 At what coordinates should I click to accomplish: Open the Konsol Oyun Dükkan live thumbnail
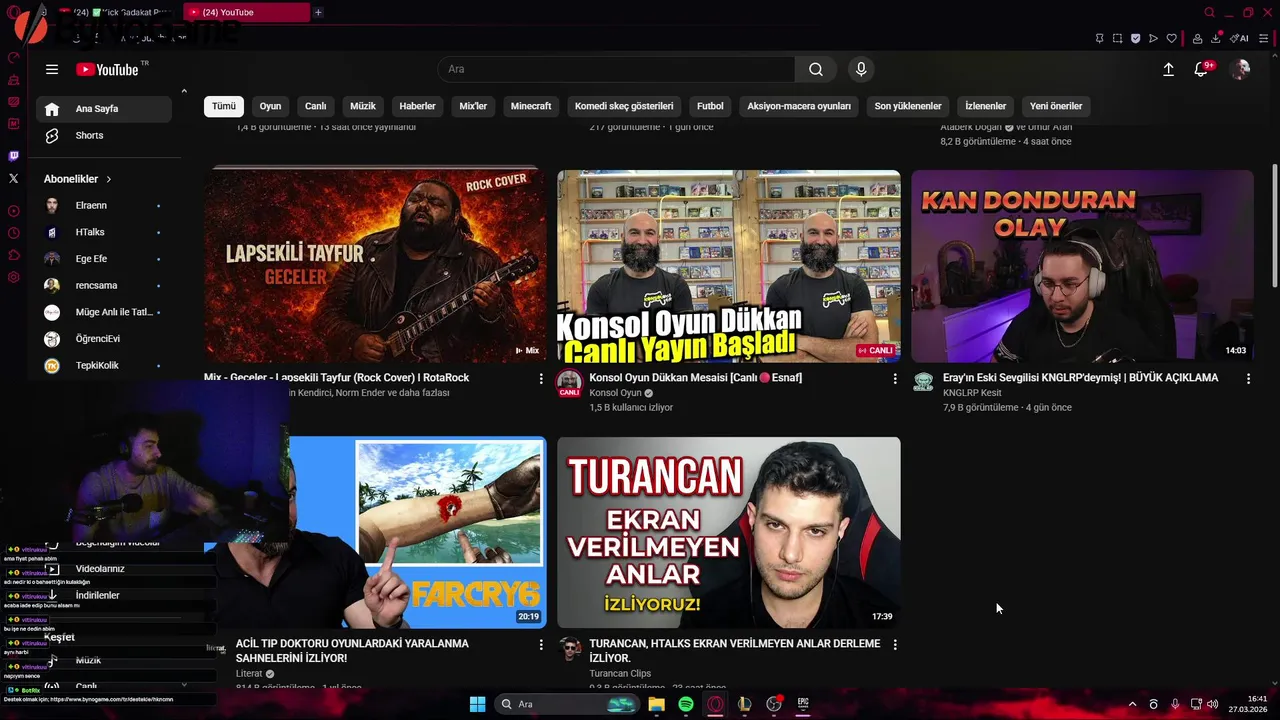click(x=729, y=266)
